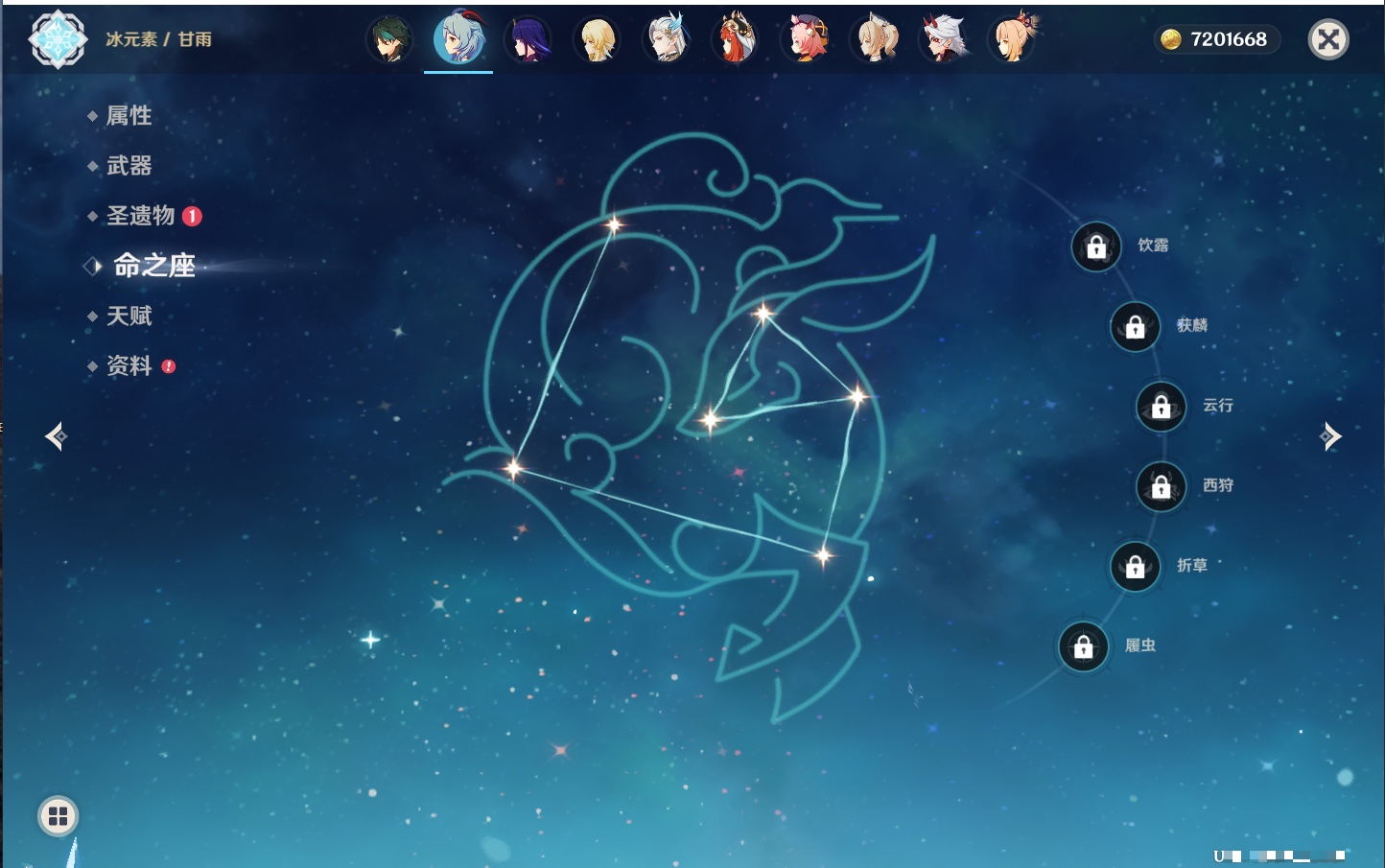Open 圣遗物 artifacts with notification badge

(x=141, y=216)
